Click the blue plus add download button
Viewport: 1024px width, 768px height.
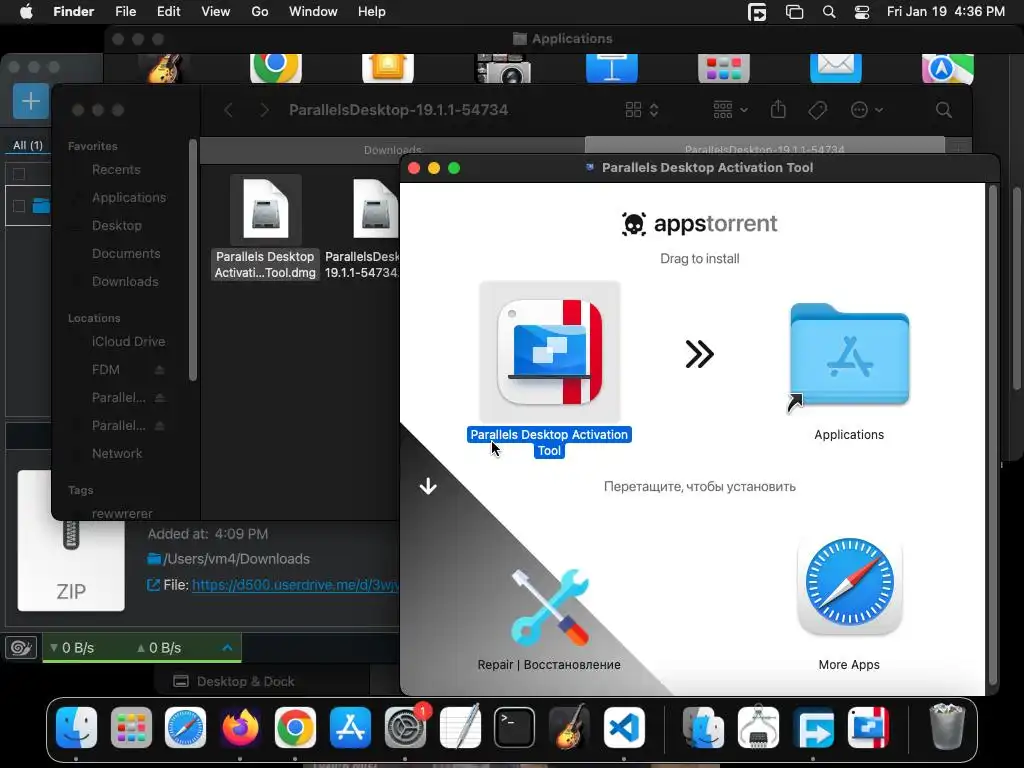pyautogui.click(x=31, y=101)
